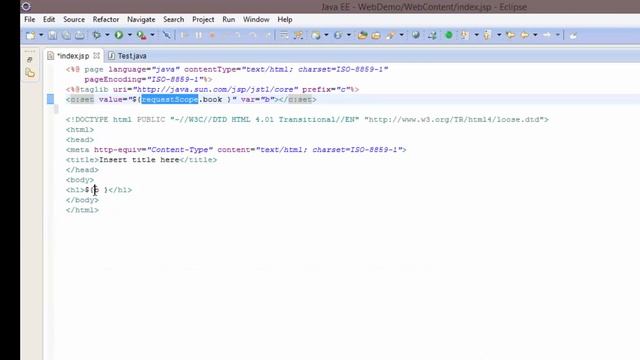
Task: Open the Window menu
Action: 256,19
